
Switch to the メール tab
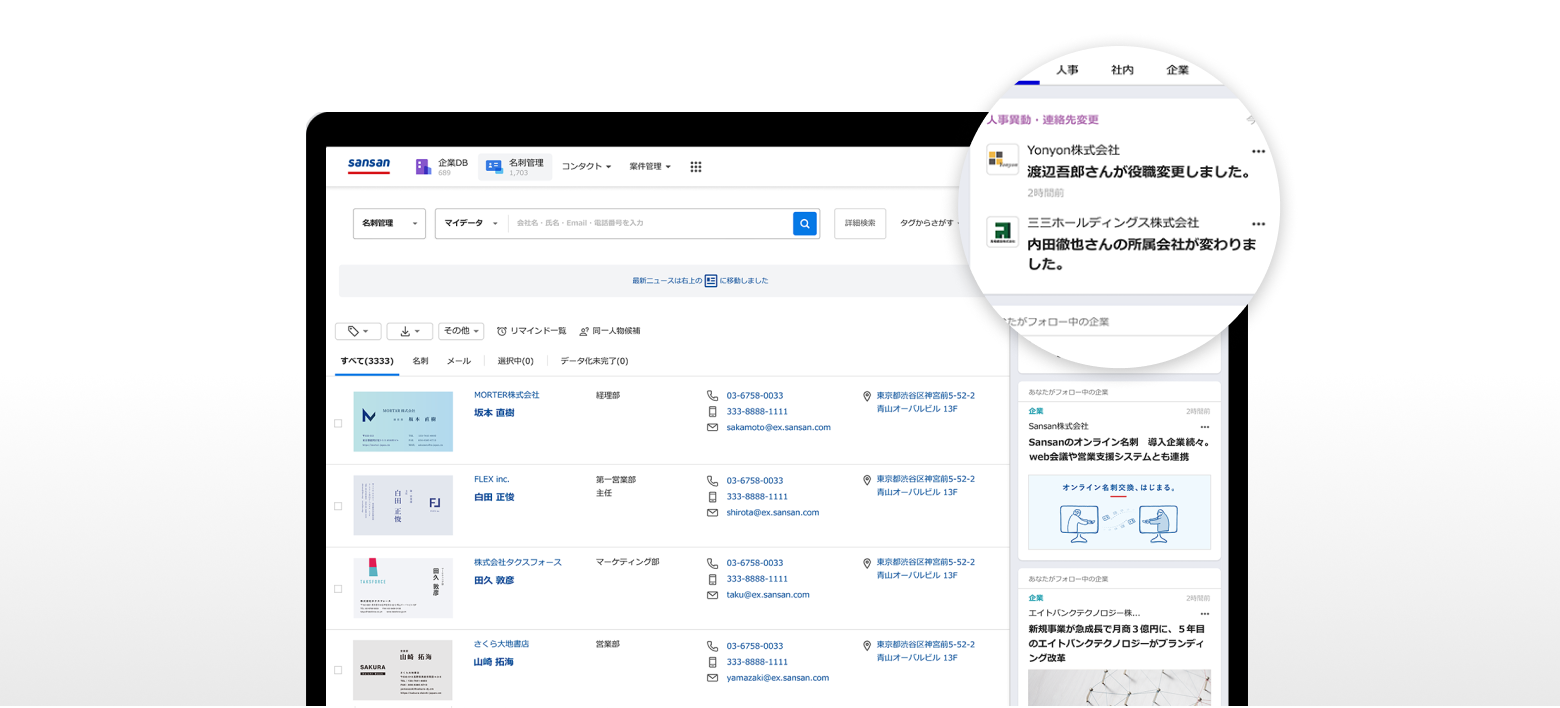click(x=459, y=361)
